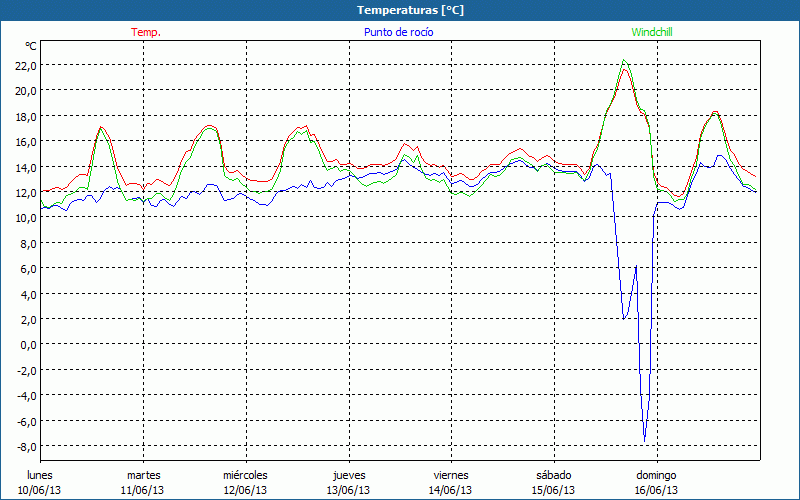
Task: Click the lunes day label
Action: click(40, 475)
